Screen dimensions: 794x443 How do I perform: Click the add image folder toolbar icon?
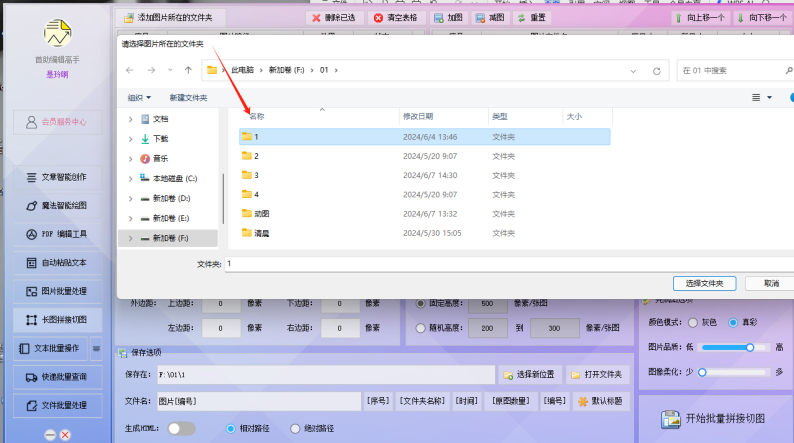[129, 18]
